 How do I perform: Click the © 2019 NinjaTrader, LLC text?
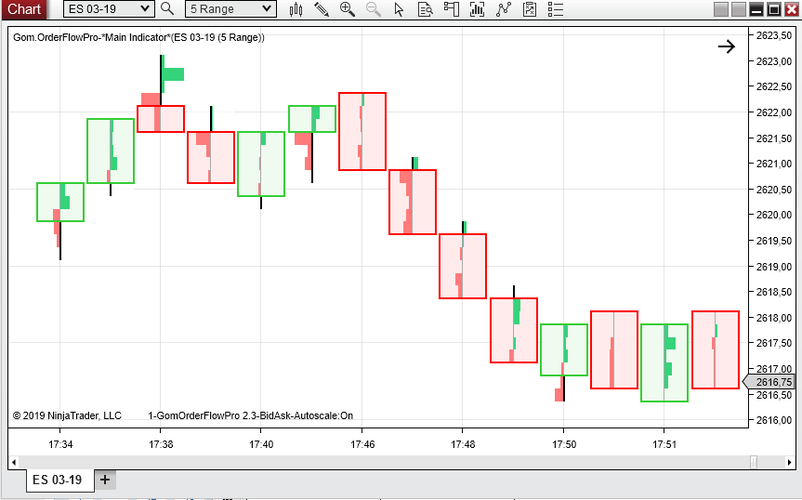click(x=67, y=416)
